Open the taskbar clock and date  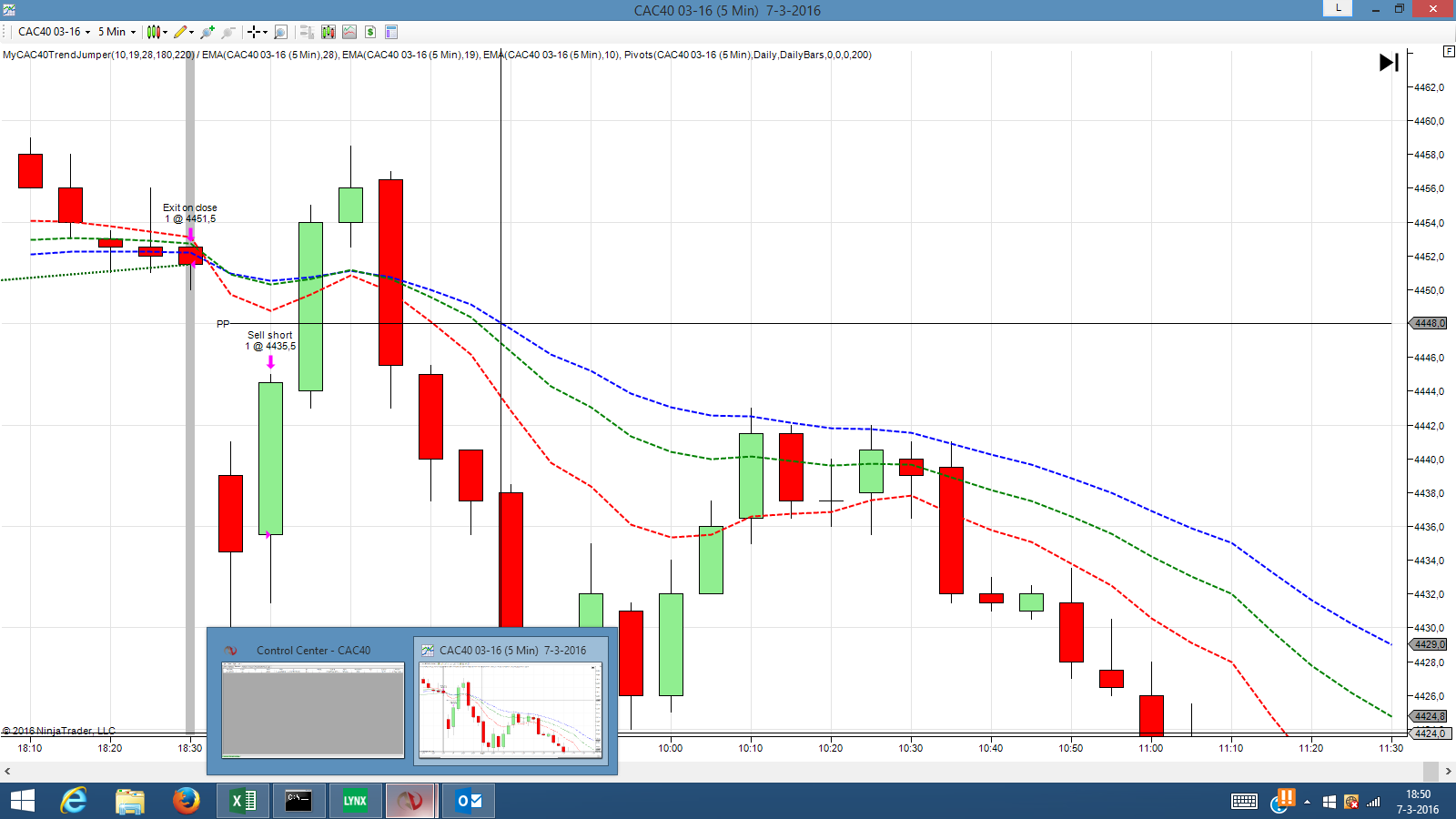(1418, 802)
